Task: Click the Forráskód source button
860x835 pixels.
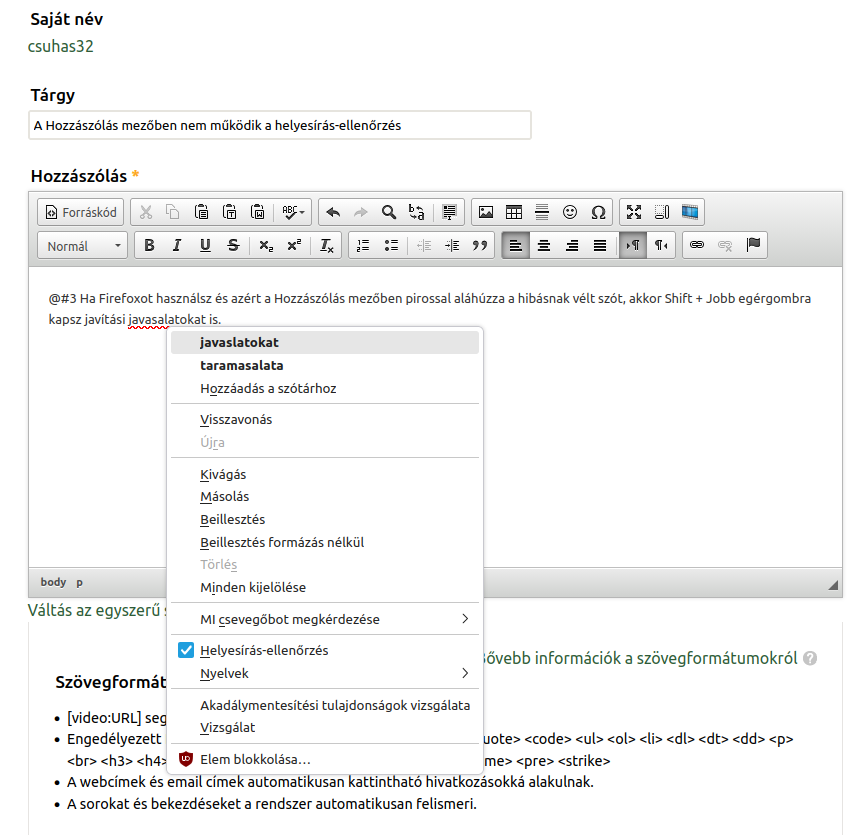Action: pos(81,212)
